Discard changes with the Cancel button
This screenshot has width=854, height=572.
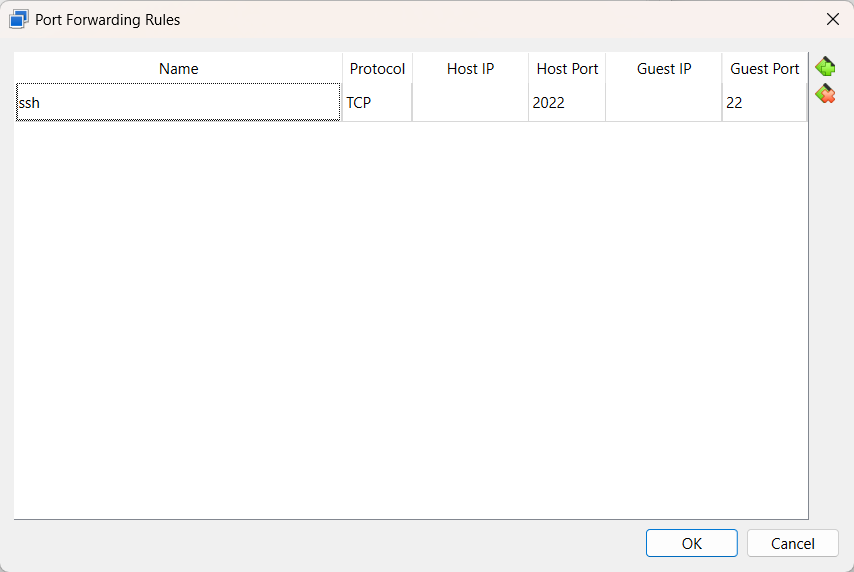coord(792,543)
